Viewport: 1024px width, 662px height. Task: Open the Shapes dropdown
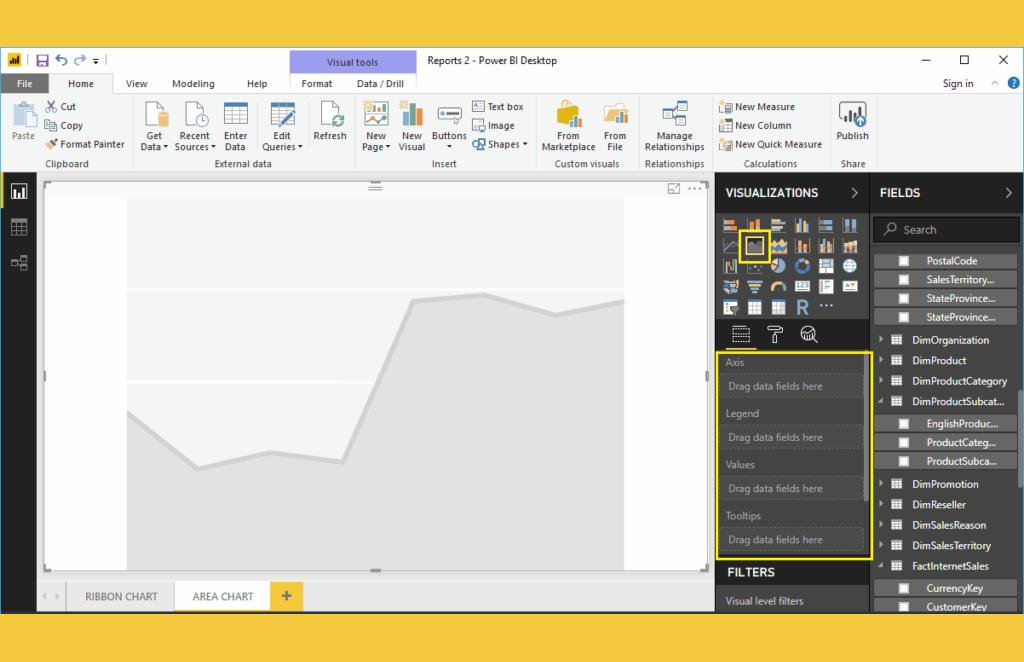pyautogui.click(x=500, y=144)
